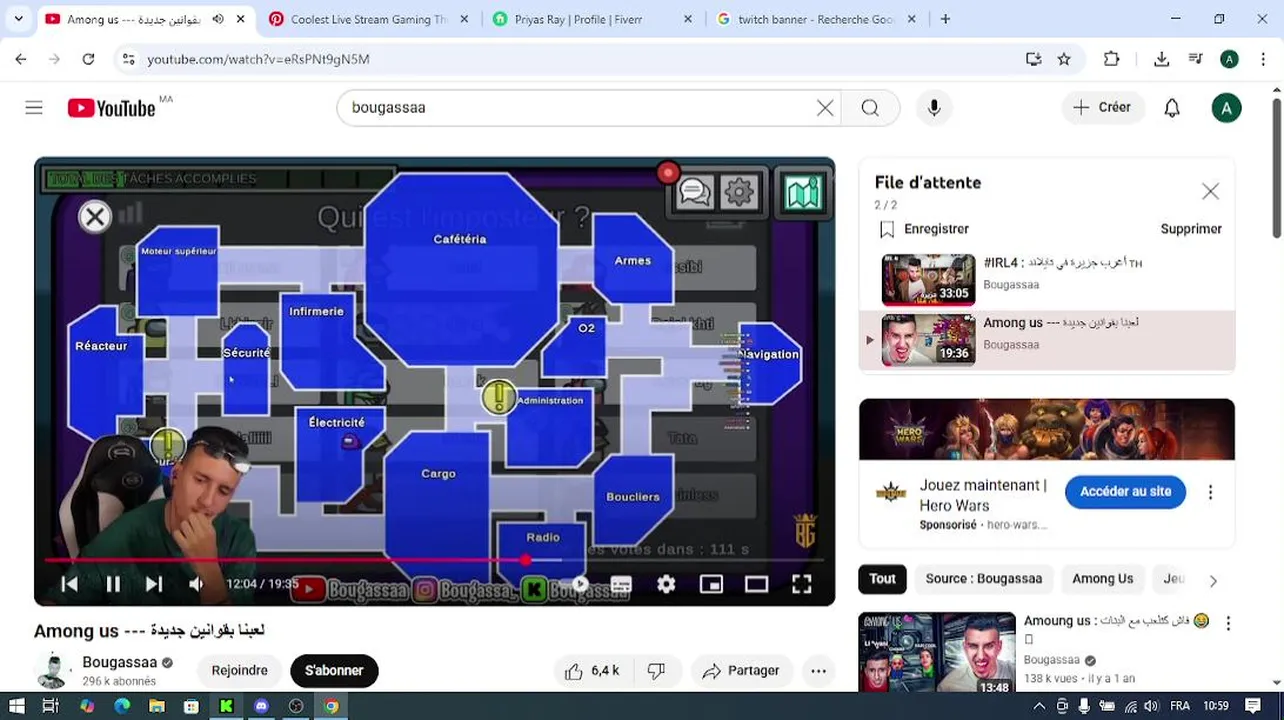Open the 13:48 recommended video thumbnail
Image resolution: width=1284 pixels, height=720 pixels.
[x=936, y=652]
